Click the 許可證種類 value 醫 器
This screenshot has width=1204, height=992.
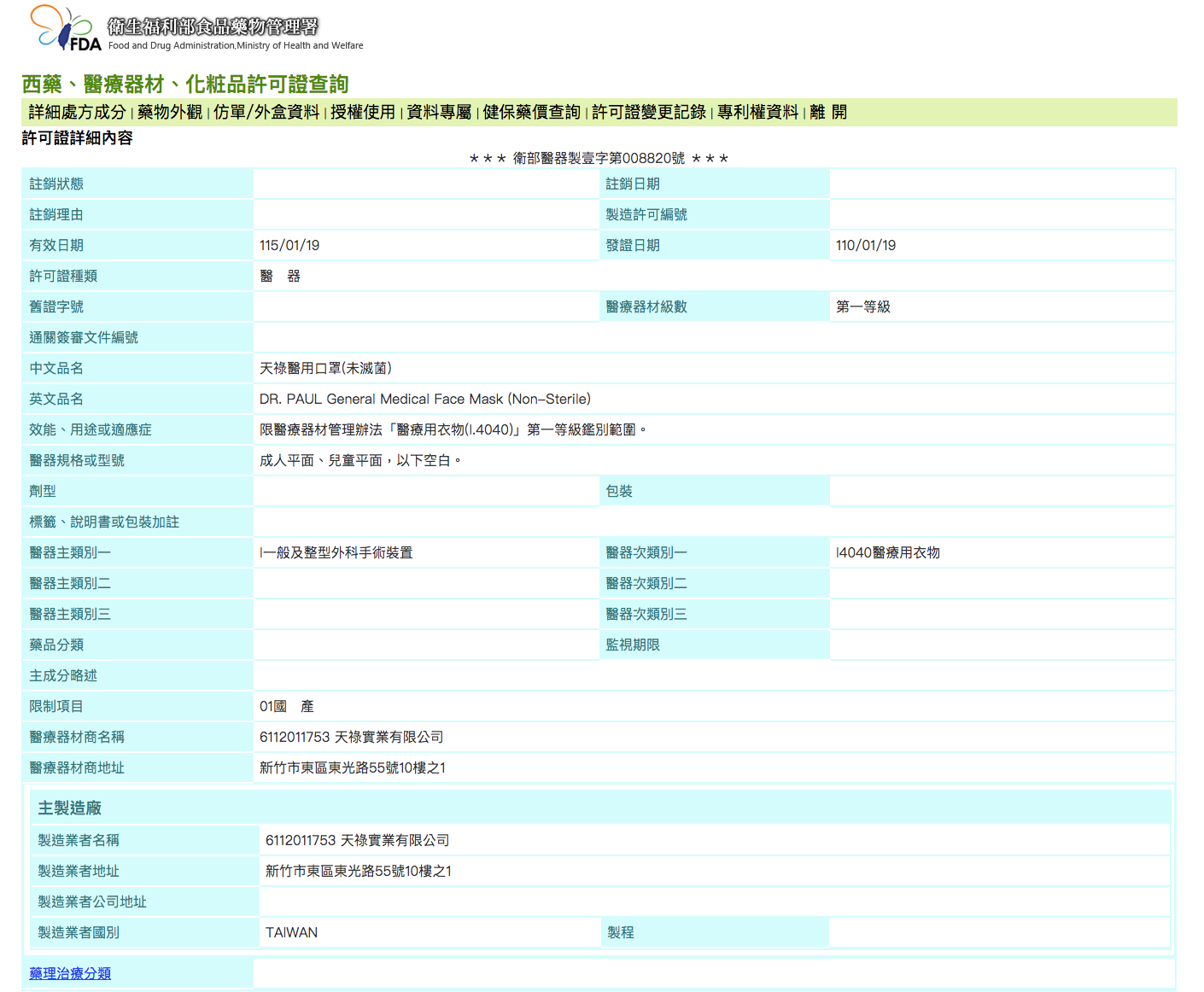pyautogui.click(x=280, y=276)
